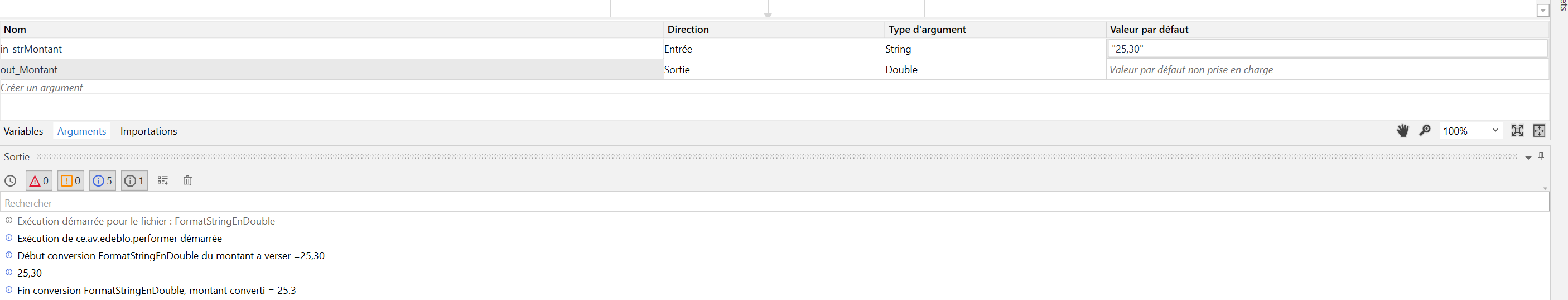This screenshot has width=1568, height=300.
Task: Click Créer un argument row
Action: (42, 87)
